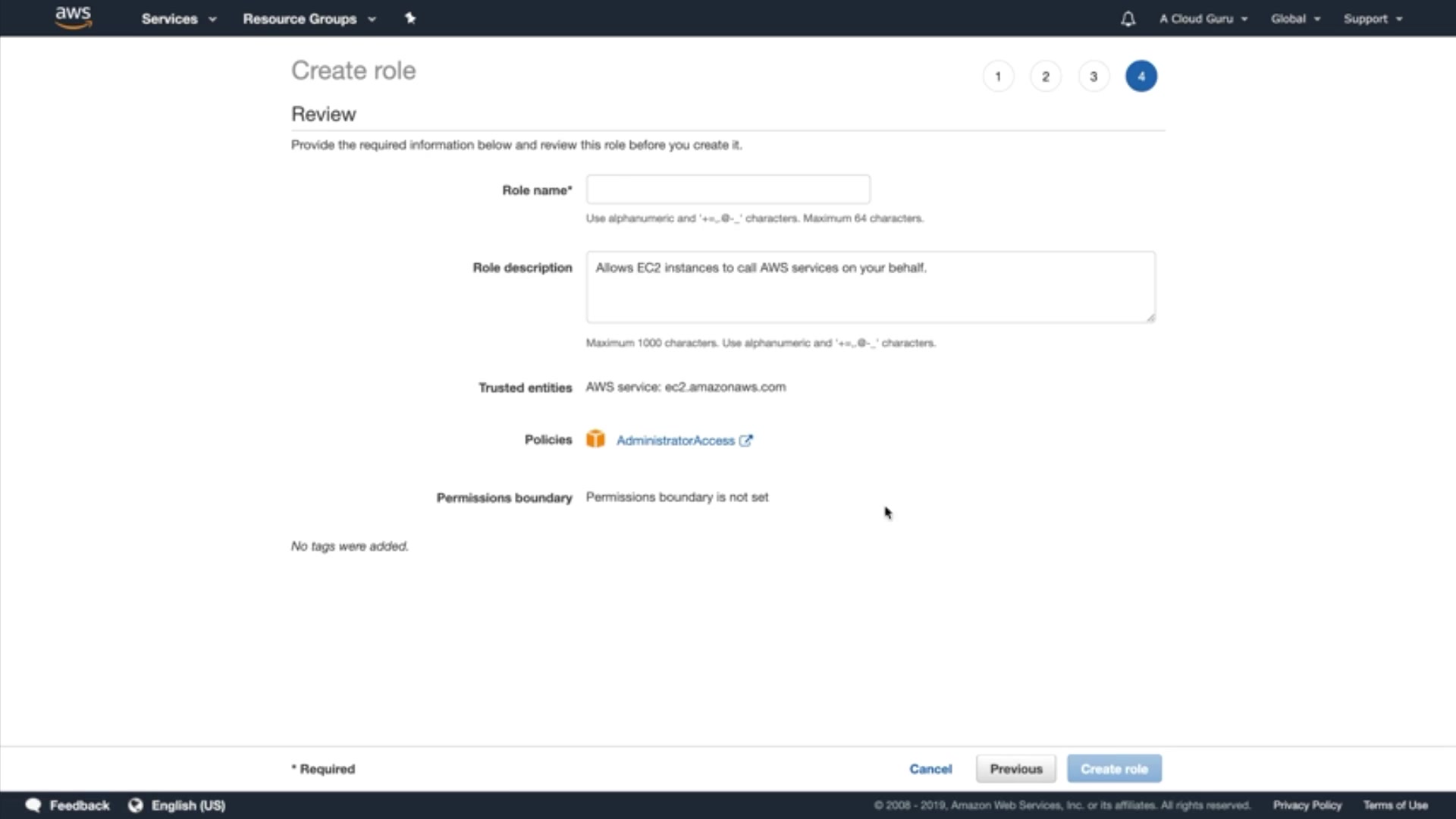Screen dimensions: 1456x819
Task: Click external link icon beside AdministratorAccess
Action: click(746, 441)
